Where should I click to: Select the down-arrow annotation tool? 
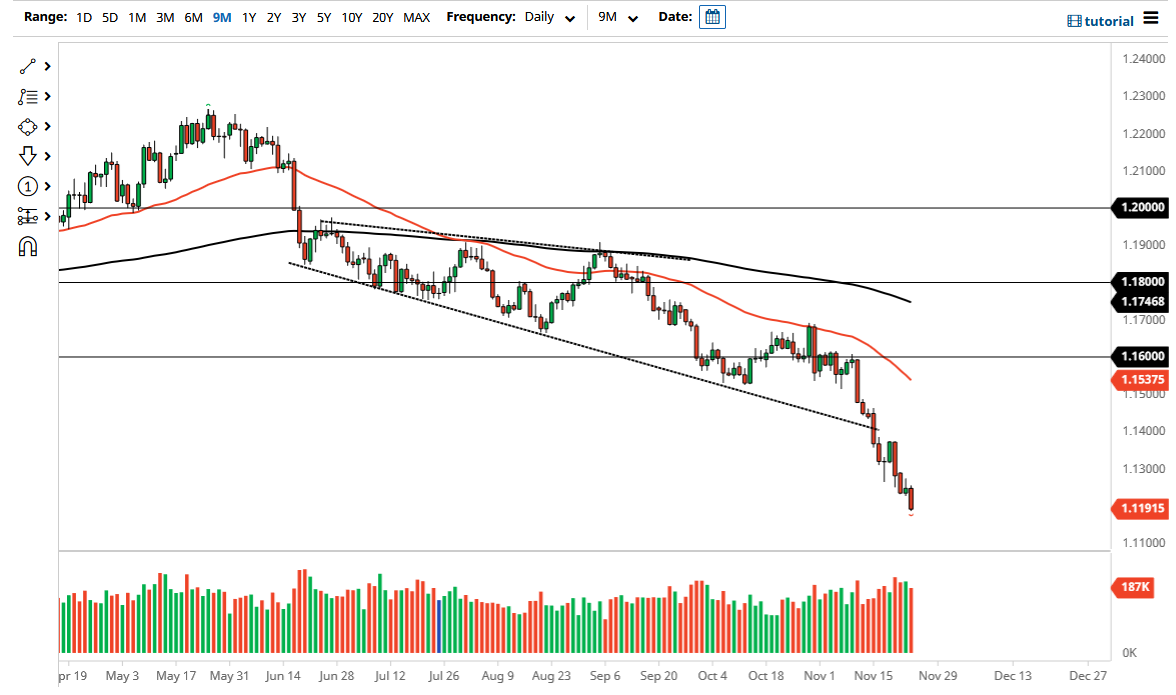(27, 156)
